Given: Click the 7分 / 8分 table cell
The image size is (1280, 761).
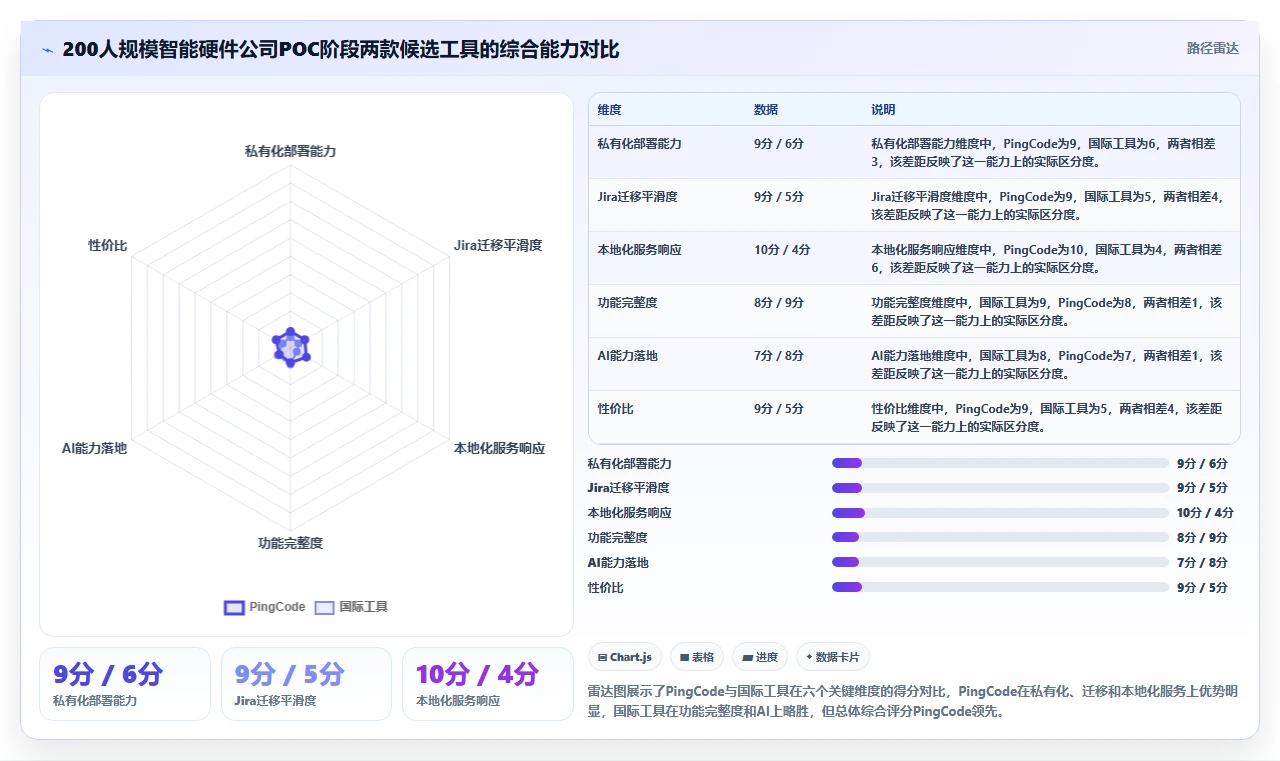Looking at the screenshot, I should (779, 356).
